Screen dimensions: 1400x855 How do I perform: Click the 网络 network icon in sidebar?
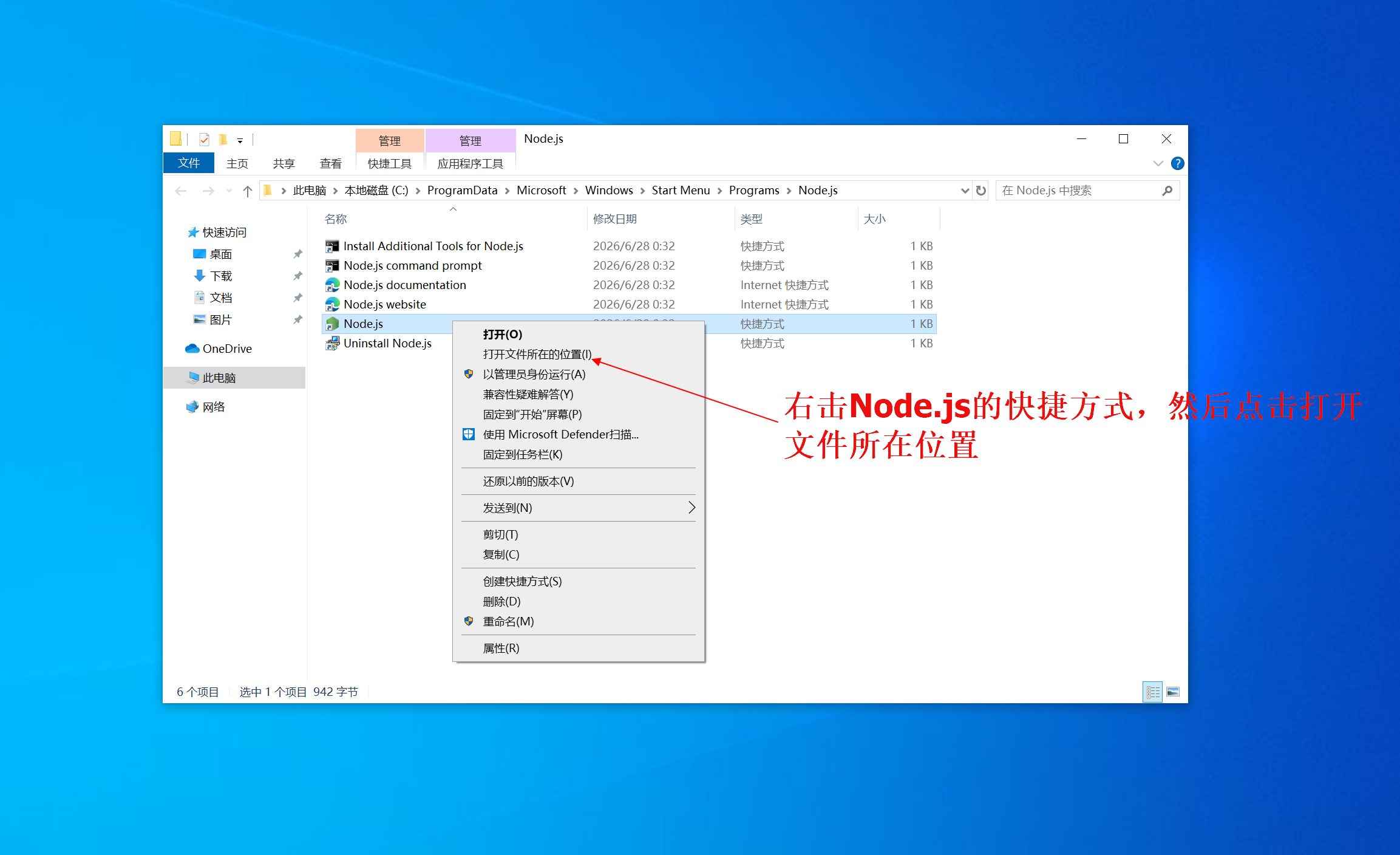pos(192,407)
